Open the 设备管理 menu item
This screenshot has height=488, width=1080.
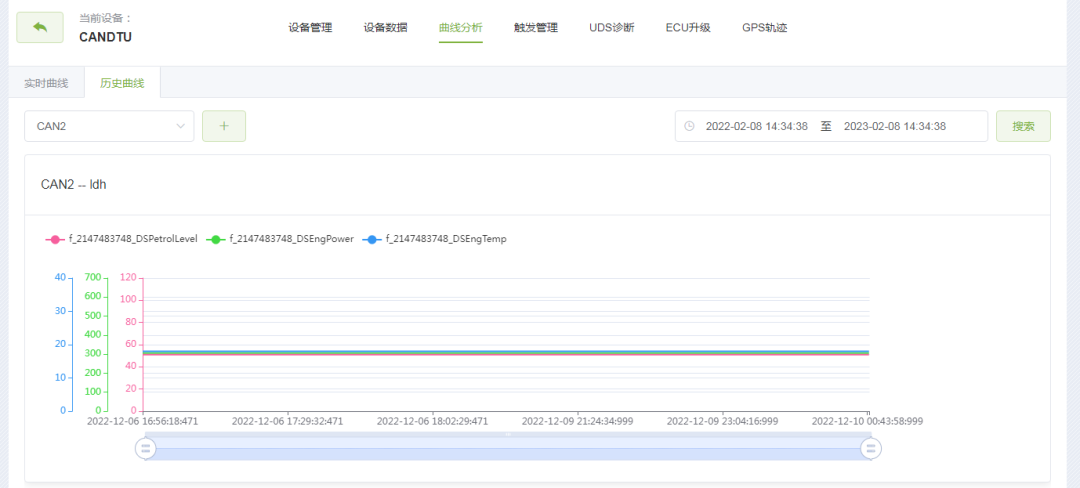pyautogui.click(x=310, y=28)
